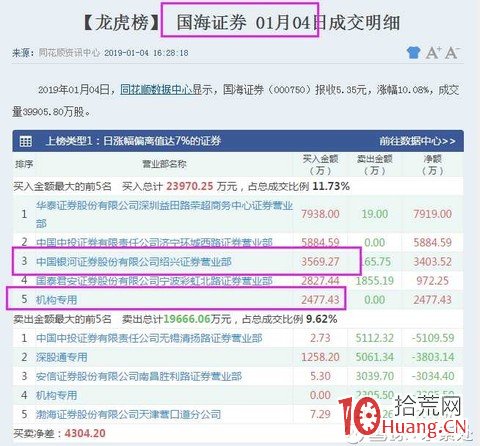Open 安信证券 南昌胜利路 branch link
The height and width of the screenshot is (446, 480).
[x=139, y=376]
